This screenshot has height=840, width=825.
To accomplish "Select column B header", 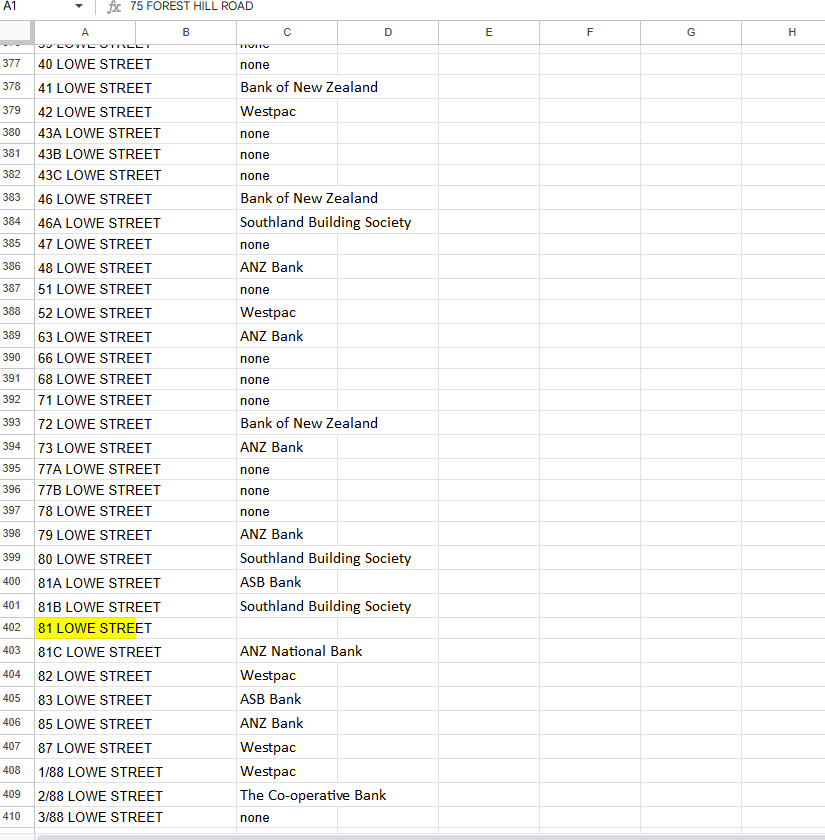I will 186,33.
